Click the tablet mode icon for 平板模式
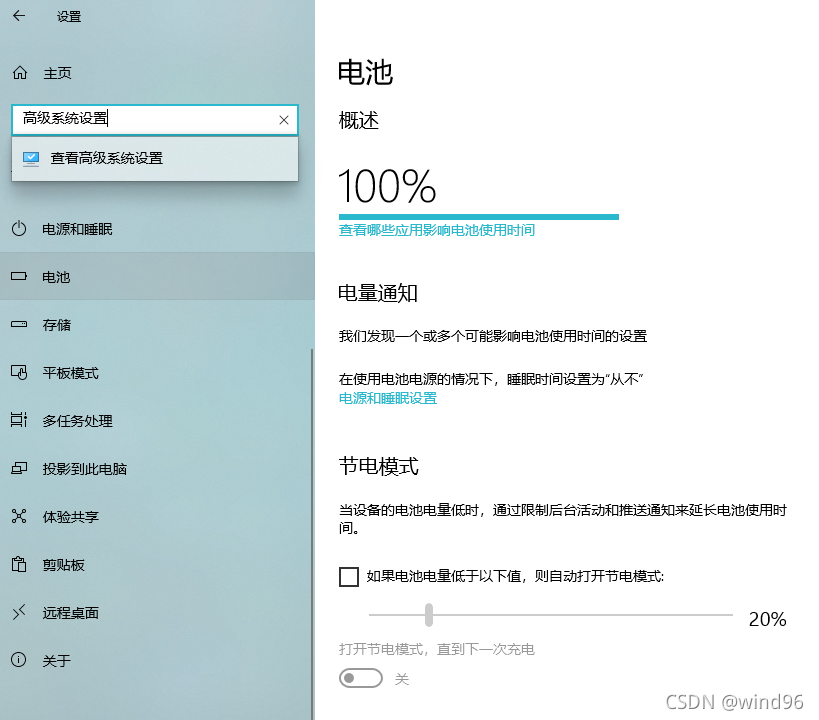Image resolution: width=819 pixels, height=720 pixels. [19, 373]
